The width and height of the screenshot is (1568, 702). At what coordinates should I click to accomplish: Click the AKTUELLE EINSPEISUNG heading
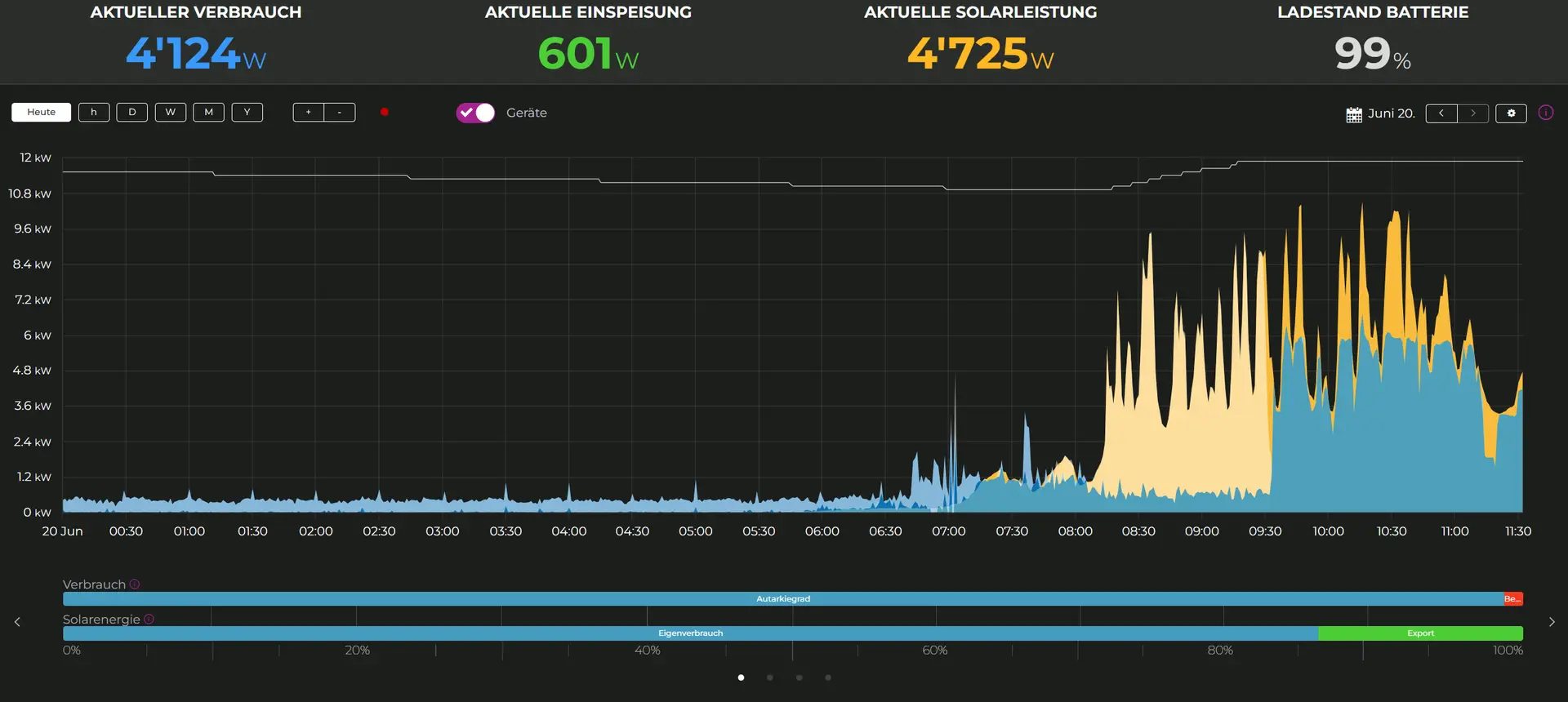[x=588, y=12]
